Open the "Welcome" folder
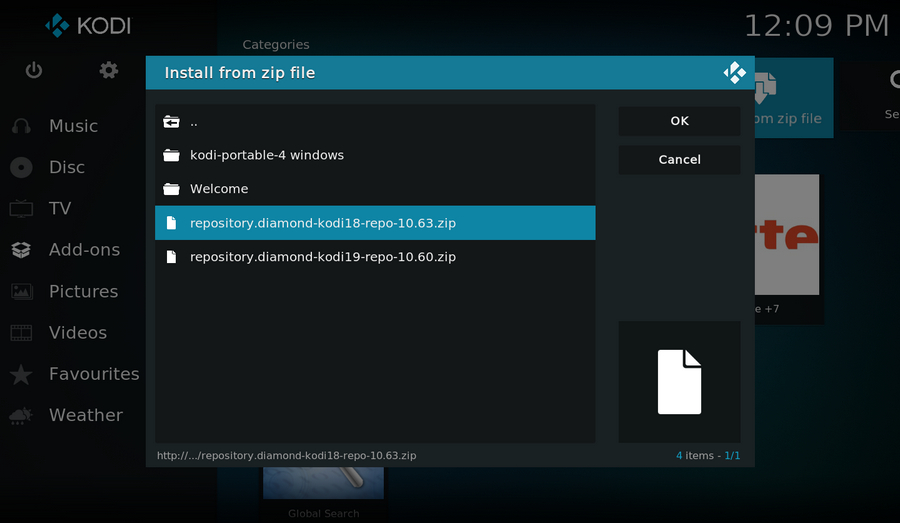 coord(375,189)
